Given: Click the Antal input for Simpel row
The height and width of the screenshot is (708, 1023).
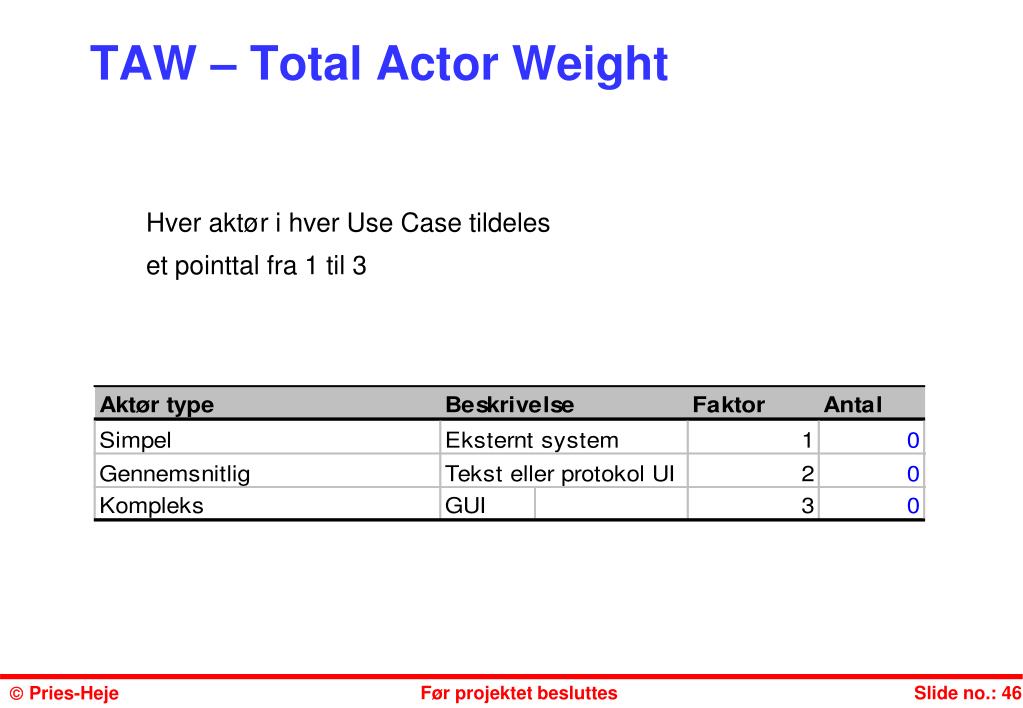Looking at the screenshot, I should (872, 439).
